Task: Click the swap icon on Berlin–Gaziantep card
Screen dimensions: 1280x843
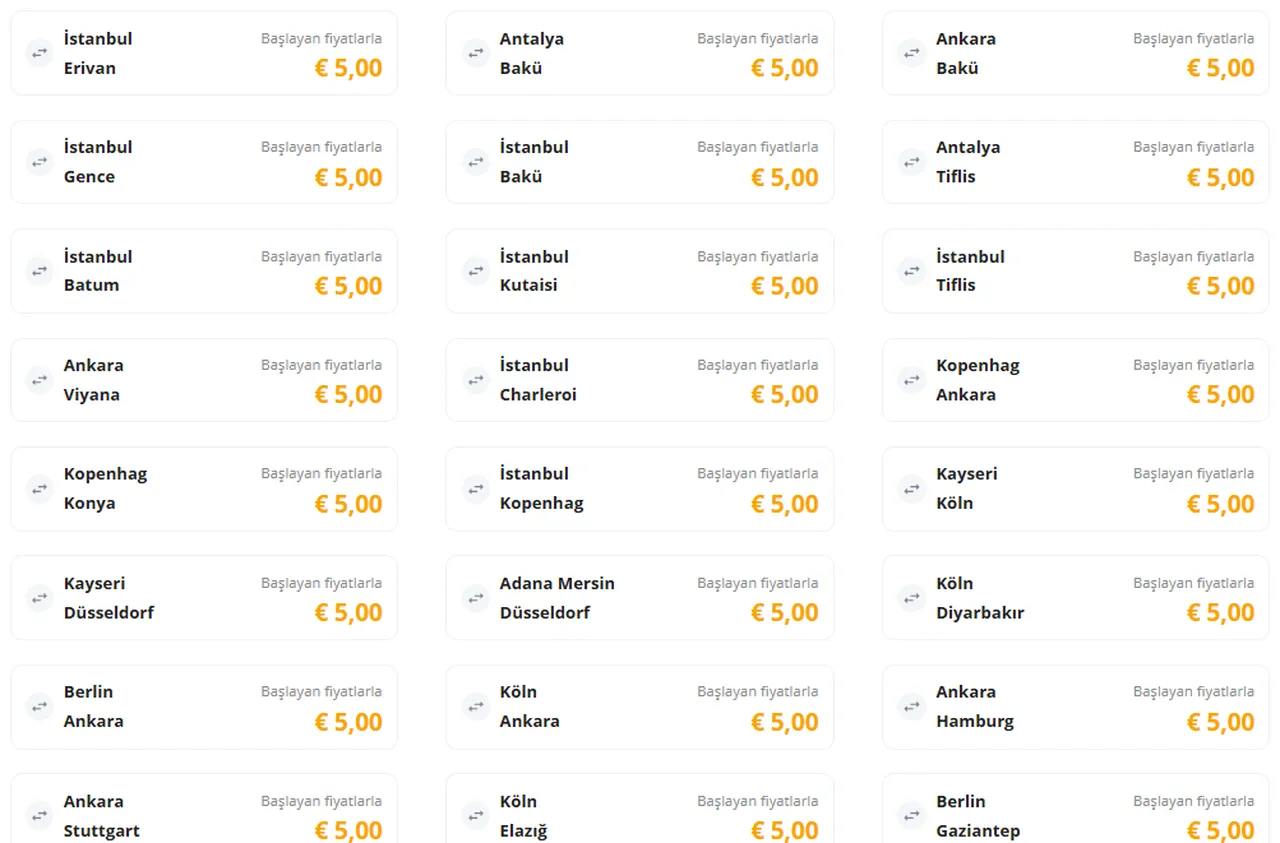Action: pos(911,816)
